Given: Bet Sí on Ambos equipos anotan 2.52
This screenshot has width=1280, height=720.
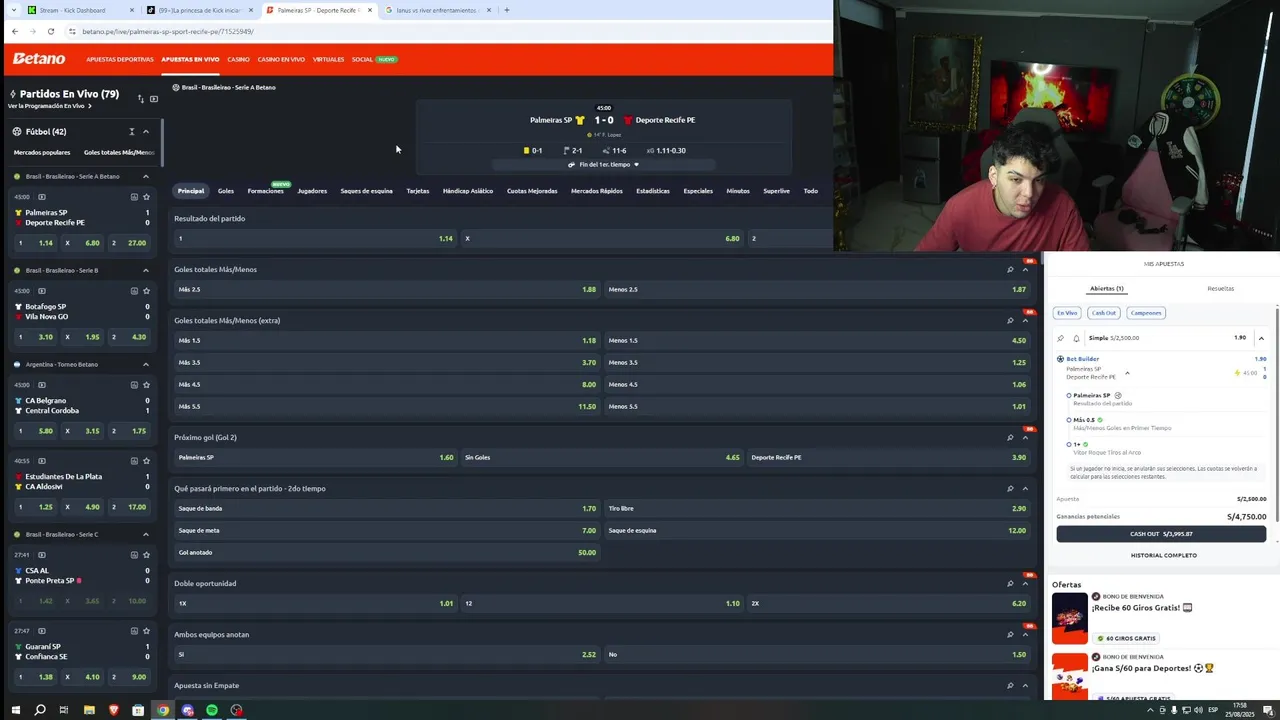Looking at the screenshot, I should [387, 654].
